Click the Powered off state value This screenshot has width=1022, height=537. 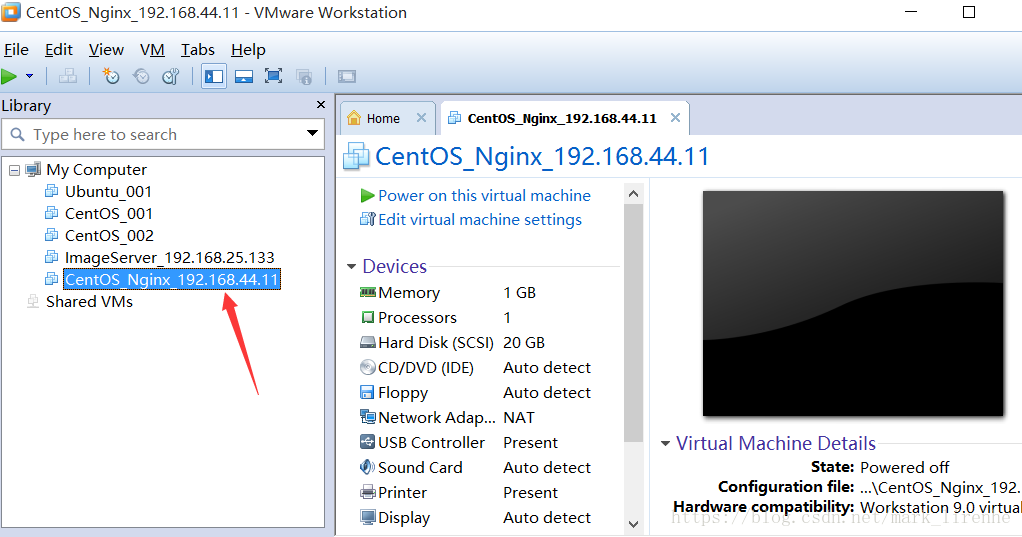coord(905,467)
